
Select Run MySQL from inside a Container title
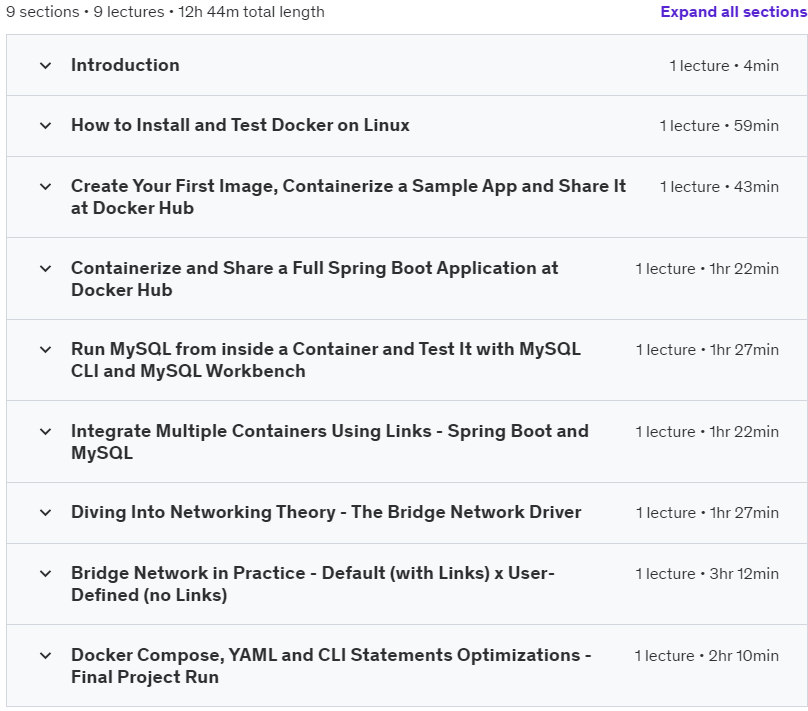[x=326, y=360]
